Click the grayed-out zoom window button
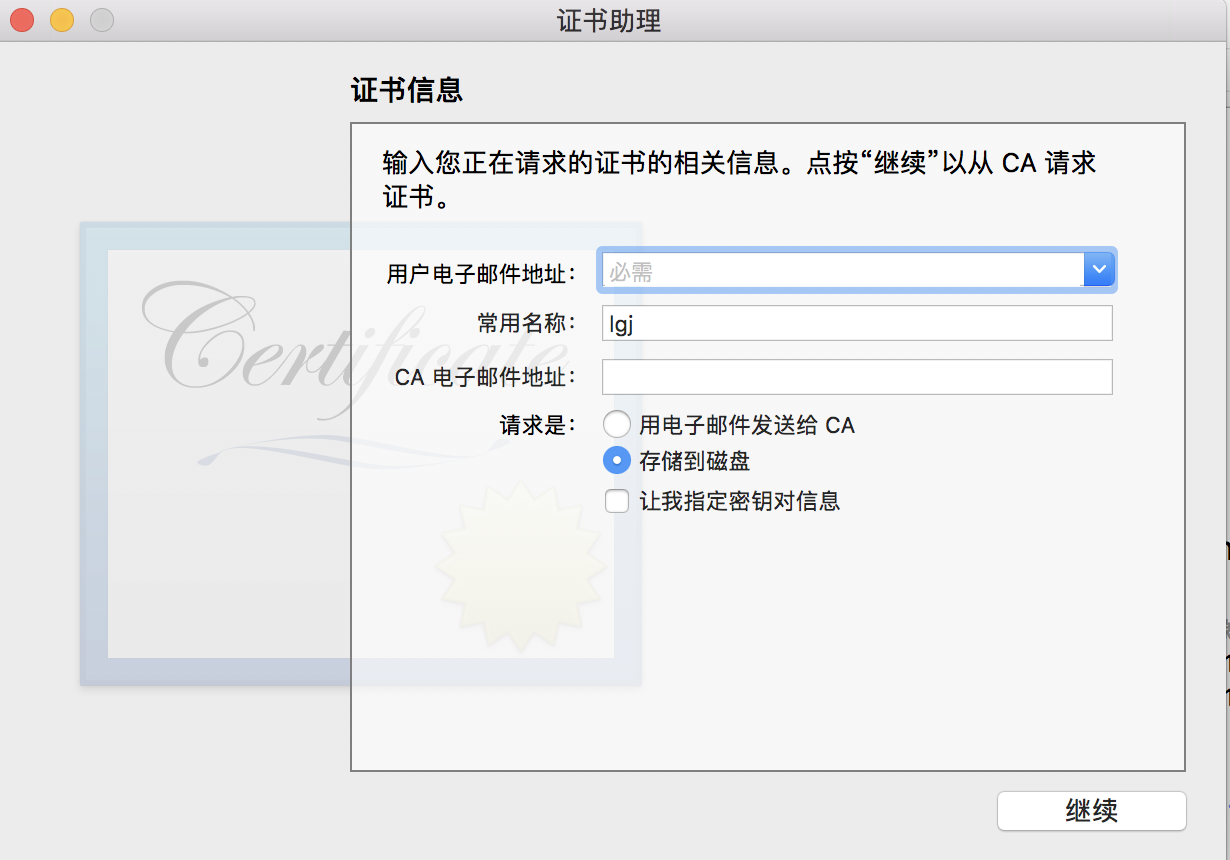This screenshot has width=1230, height=860. (101, 19)
